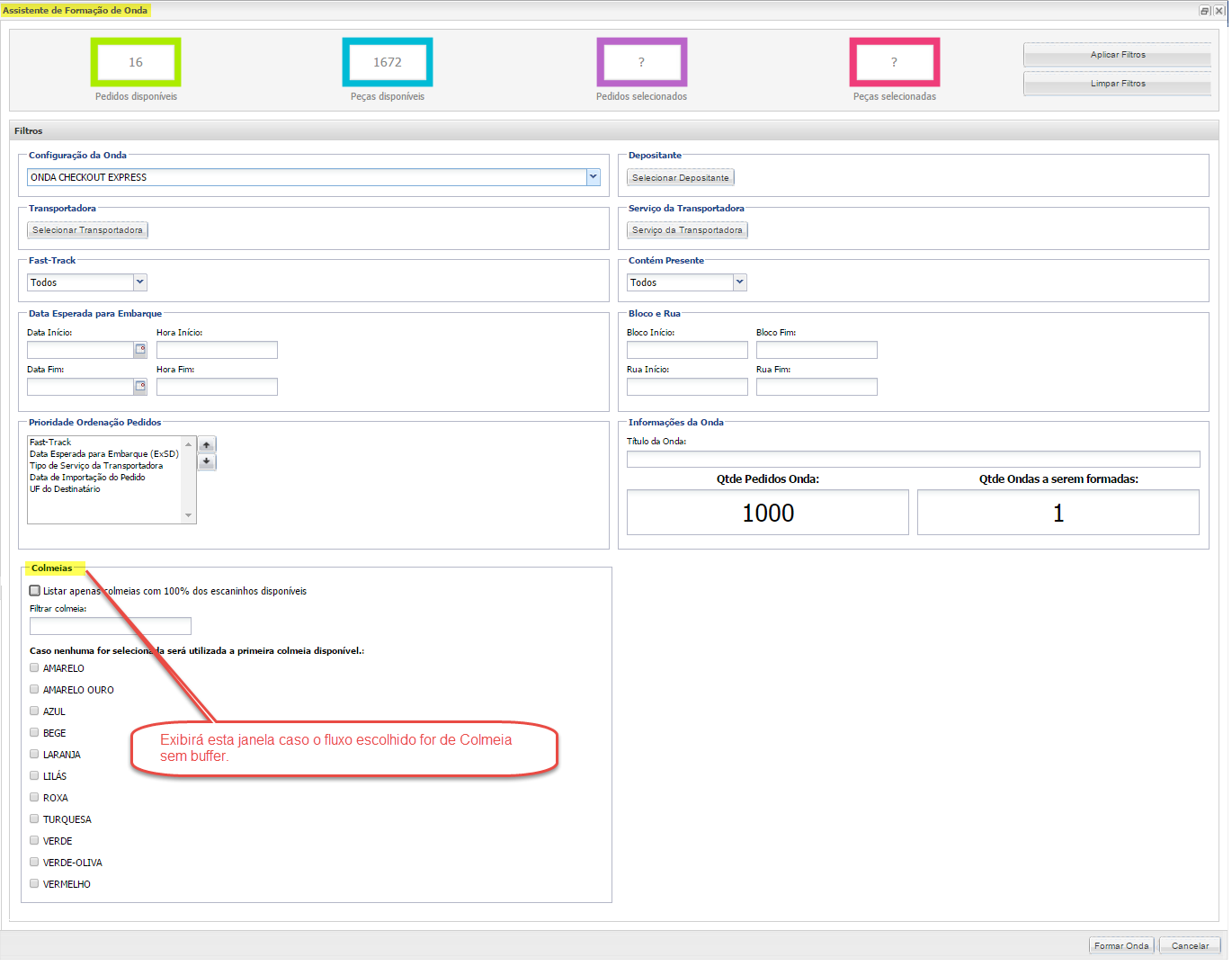
Task: Move selected priority item down
Action: point(207,461)
